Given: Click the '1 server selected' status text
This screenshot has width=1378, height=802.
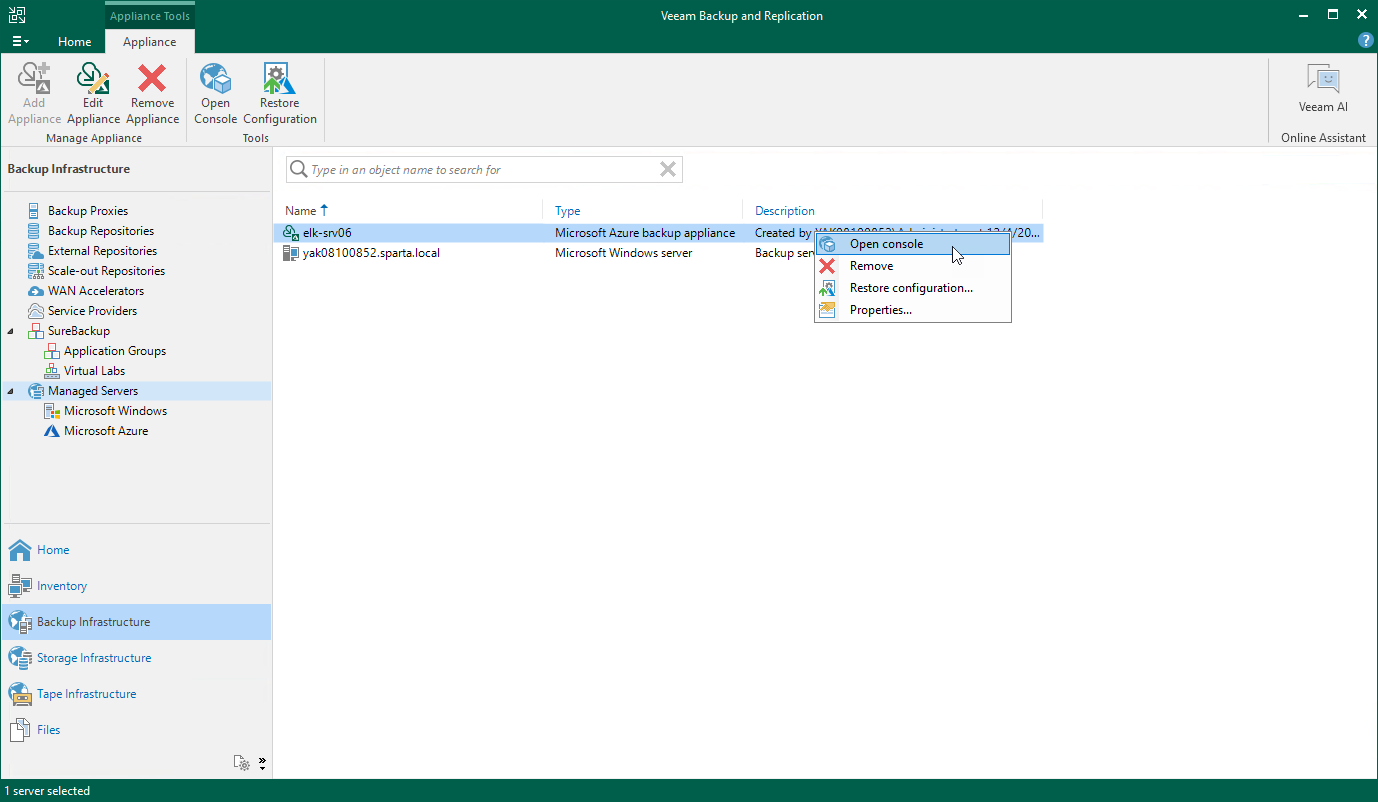Looking at the screenshot, I should [47, 791].
